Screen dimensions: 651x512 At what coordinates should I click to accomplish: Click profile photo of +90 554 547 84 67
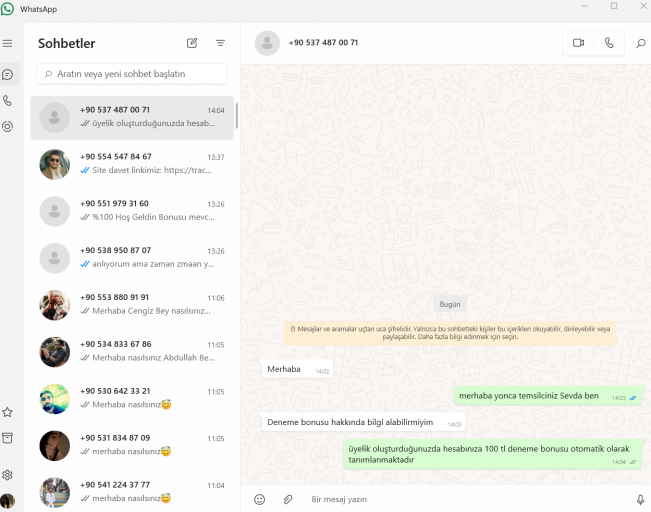coord(54,164)
